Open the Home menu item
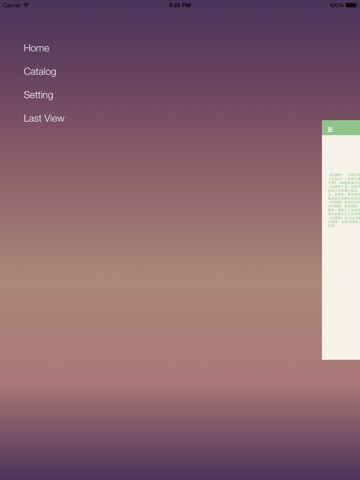Screen dimensions: 360x480 click(36, 48)
